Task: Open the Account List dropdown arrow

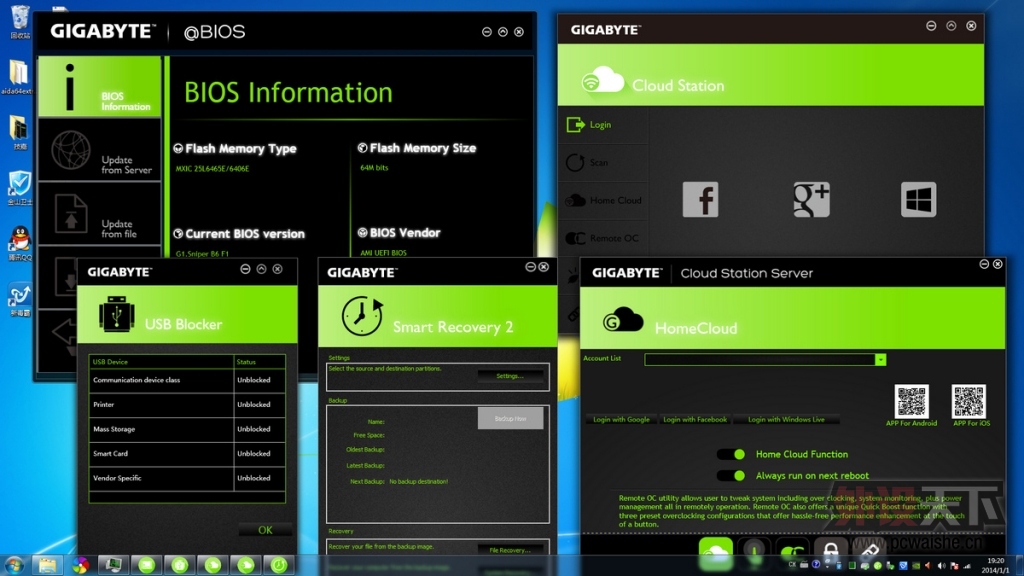Action: [x=880, y=360]
